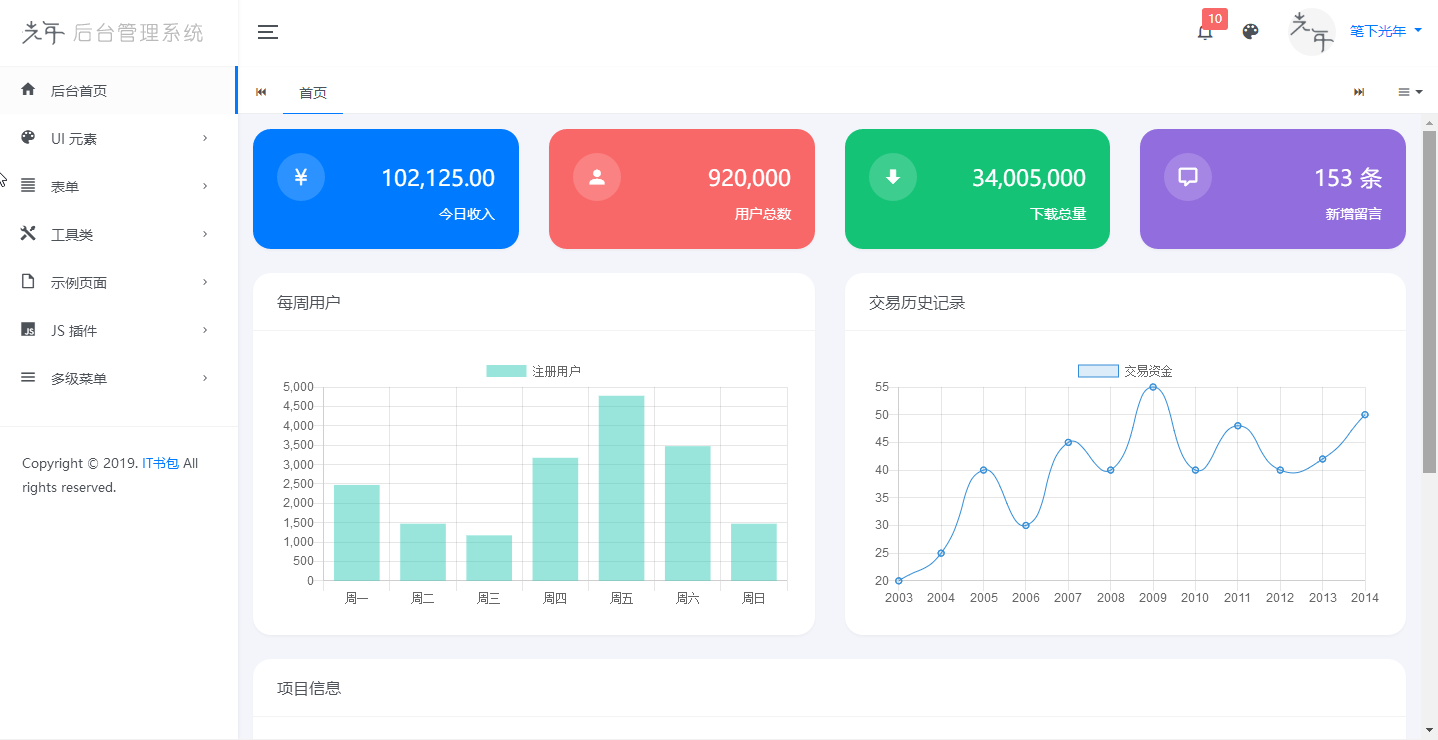Click the user icon on 用户总数 card
This screenshot has height=740, width=1438.
click(597, 177)
